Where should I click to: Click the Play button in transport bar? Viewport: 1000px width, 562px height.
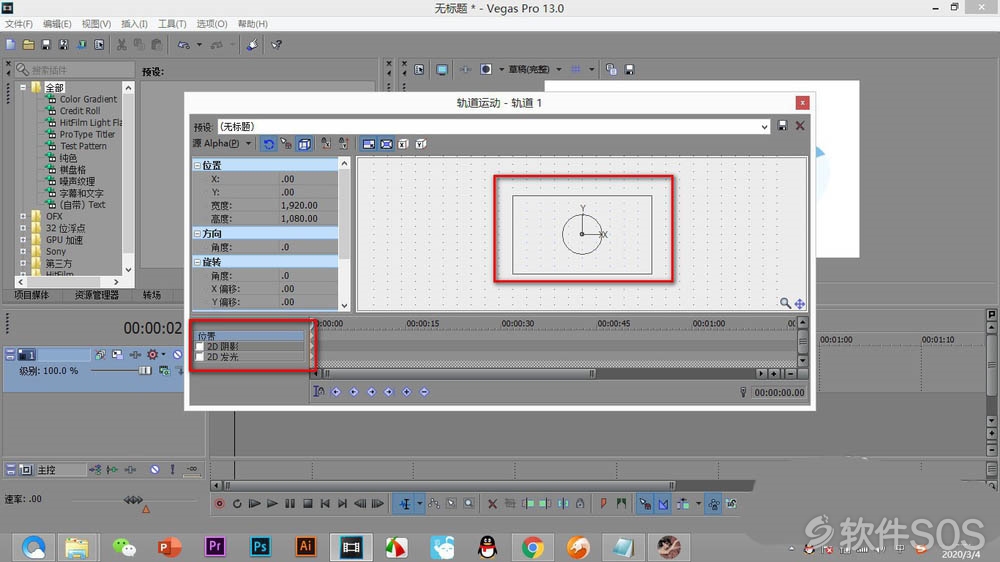pos(272,504)
